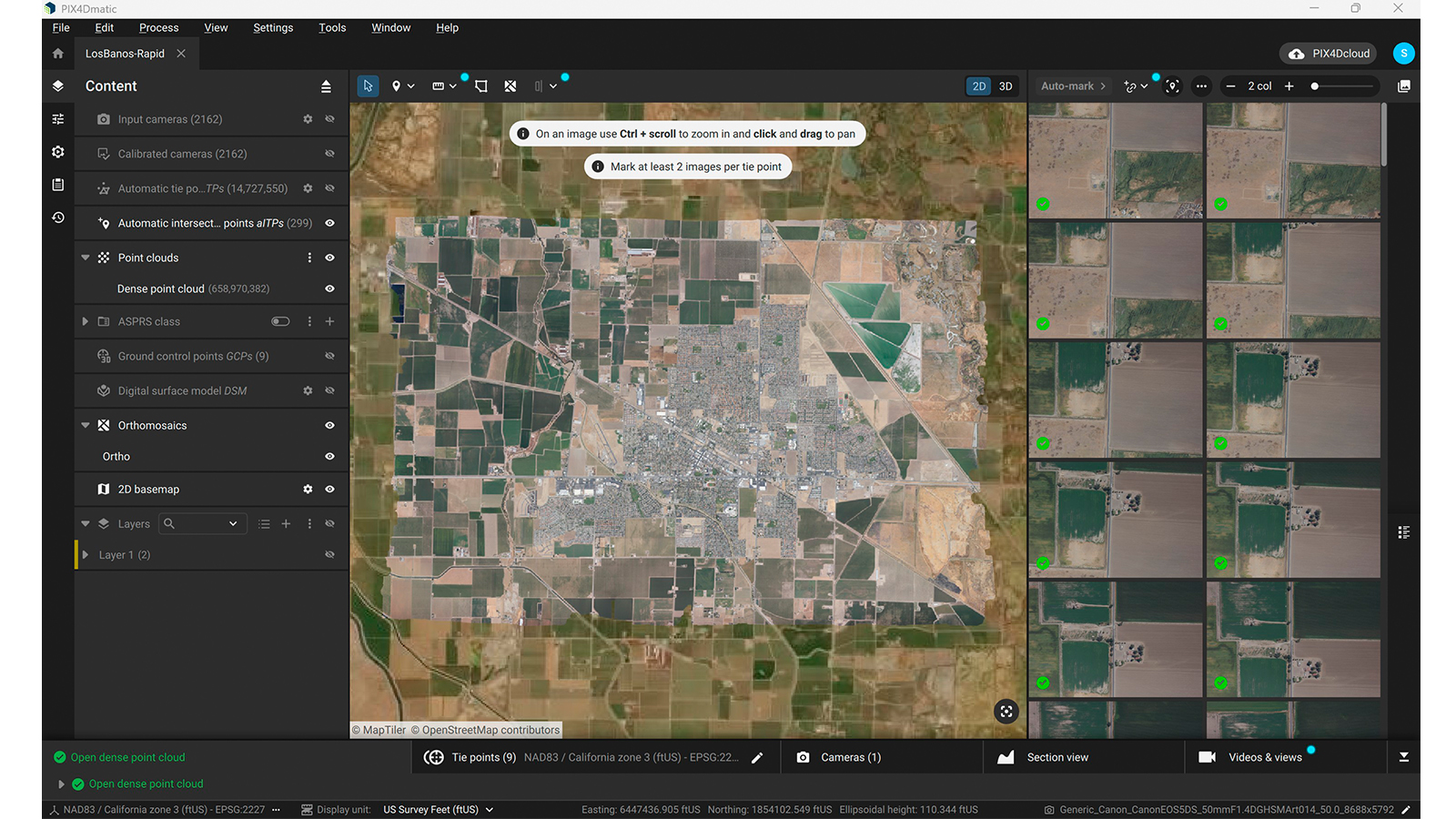Click the edit pencil beside Tie points
1456x819 pixels.
757,757
